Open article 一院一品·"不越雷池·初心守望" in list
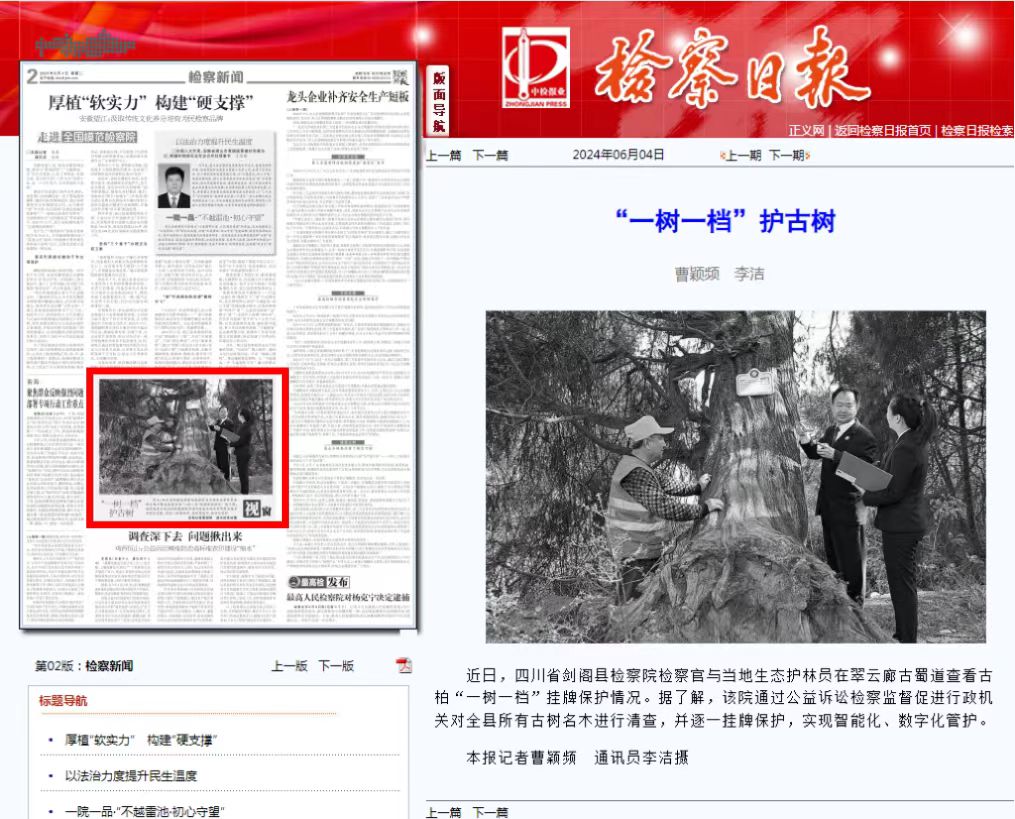The width and height of the screenshot is (1015, 819). pos(142,811)
